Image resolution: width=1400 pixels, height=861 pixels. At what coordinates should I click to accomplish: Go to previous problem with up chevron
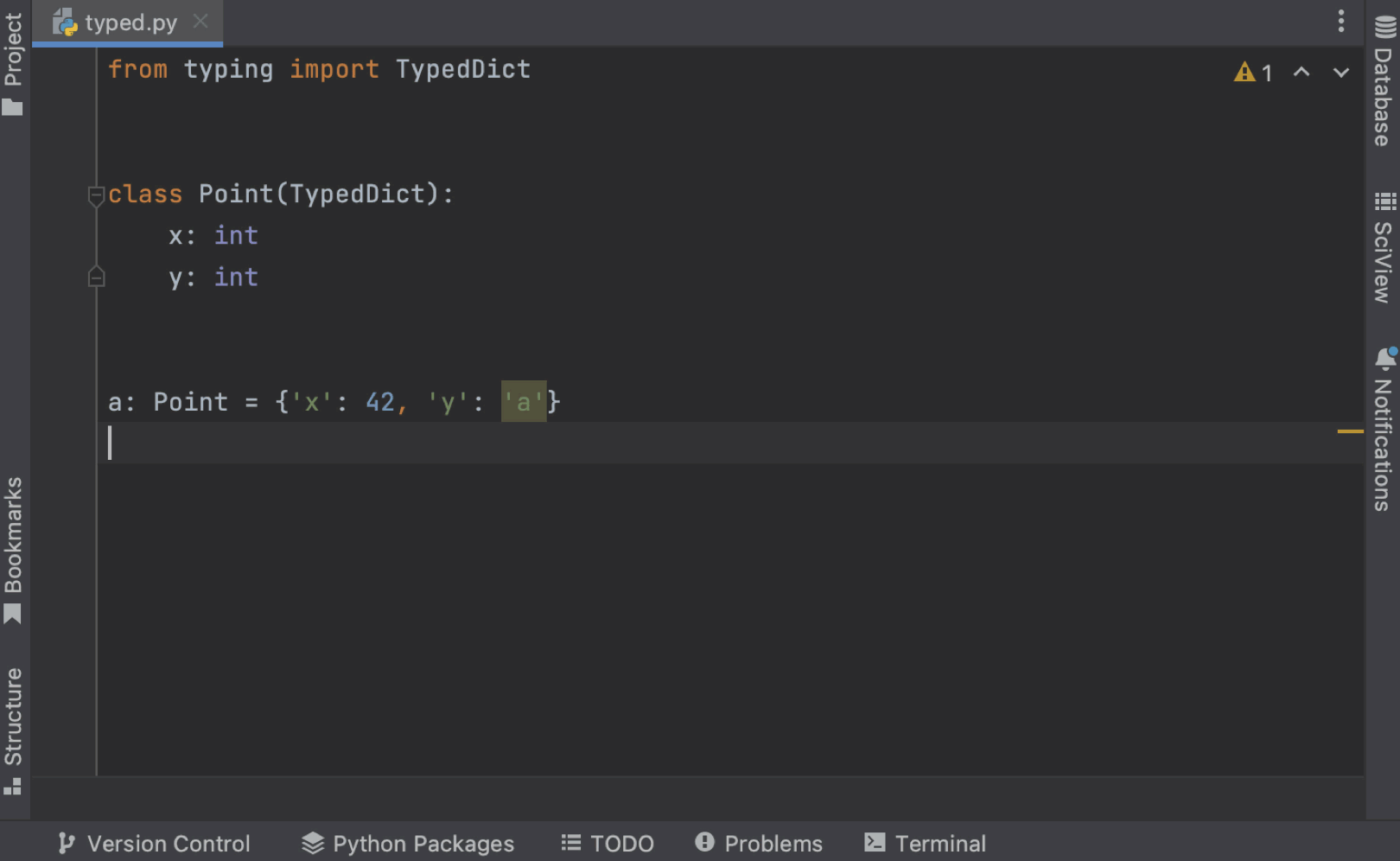pos(1301,73)
